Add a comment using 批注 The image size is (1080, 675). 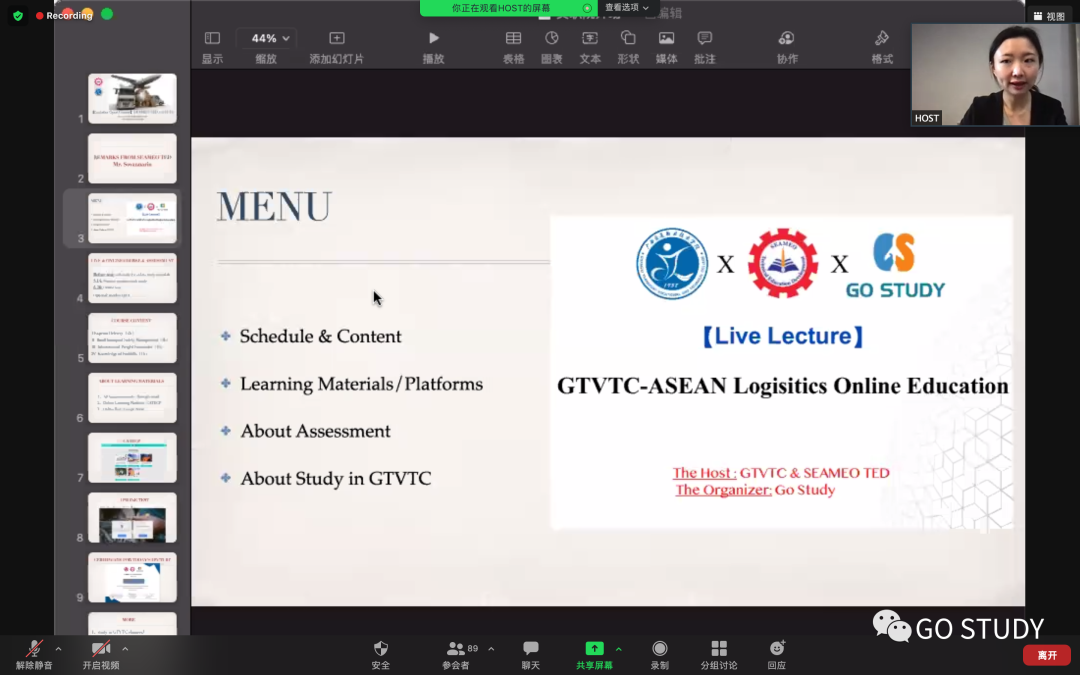(x=705, y=47)
